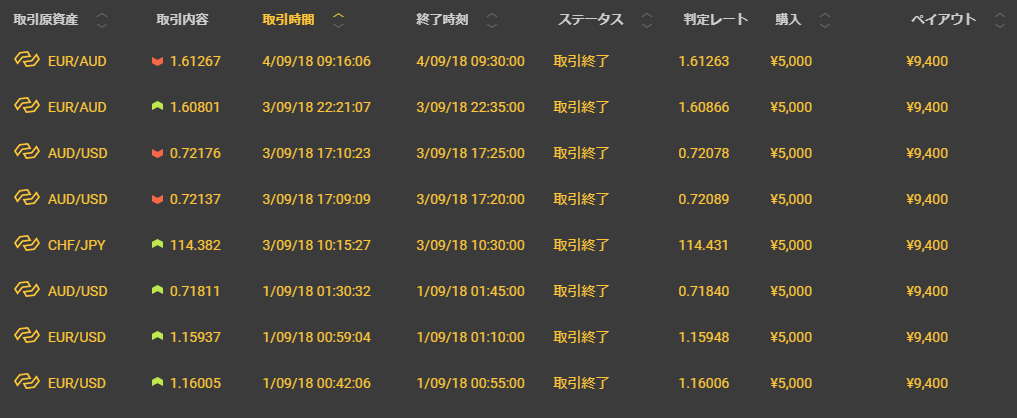
Task: Click the red down arrow next to 1.61267
Action: [x=157, y=61]
